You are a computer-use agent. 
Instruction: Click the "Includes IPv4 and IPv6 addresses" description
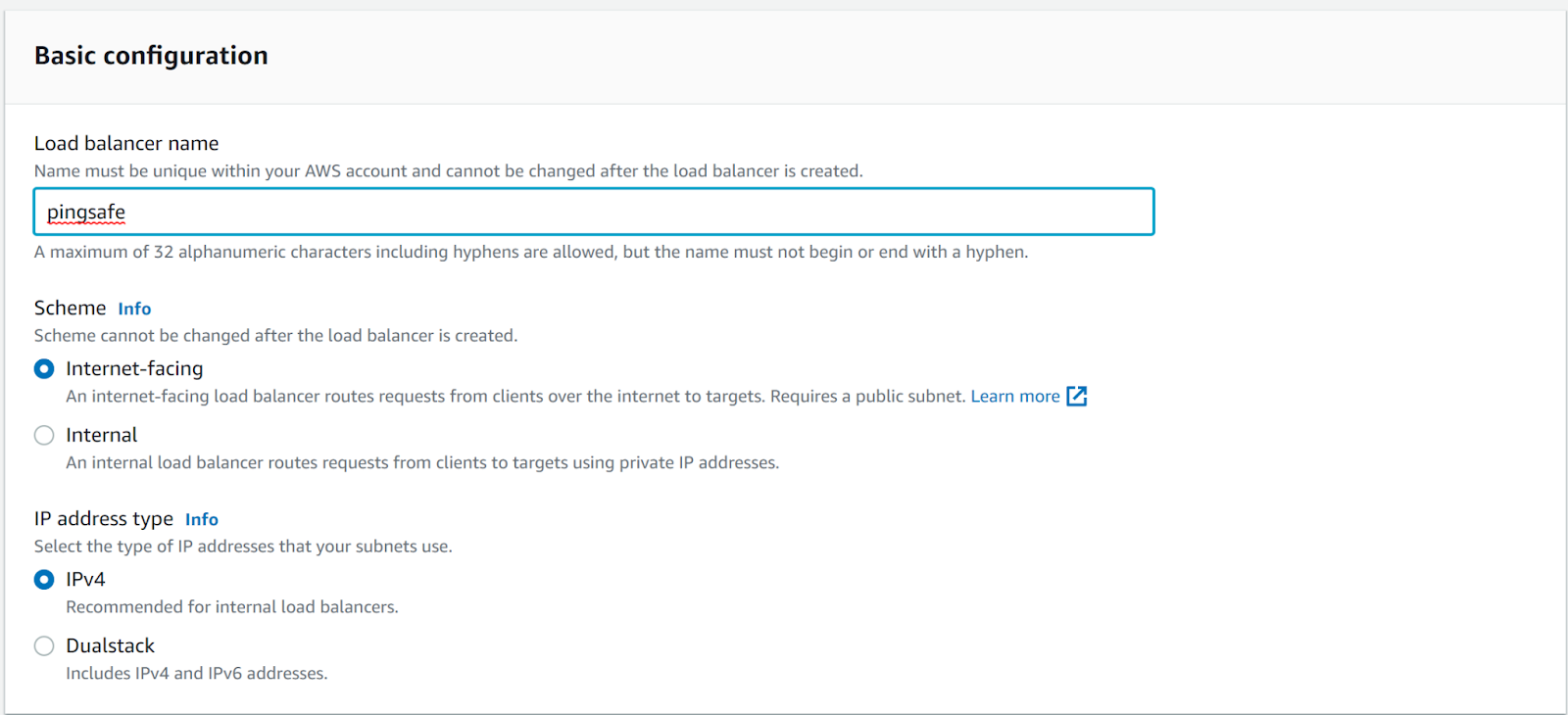point(196,673)
